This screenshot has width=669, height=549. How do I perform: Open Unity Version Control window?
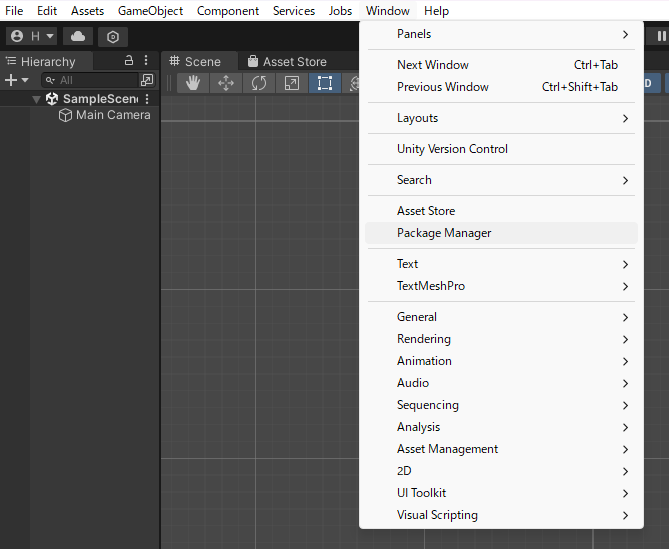pos(501,149)
